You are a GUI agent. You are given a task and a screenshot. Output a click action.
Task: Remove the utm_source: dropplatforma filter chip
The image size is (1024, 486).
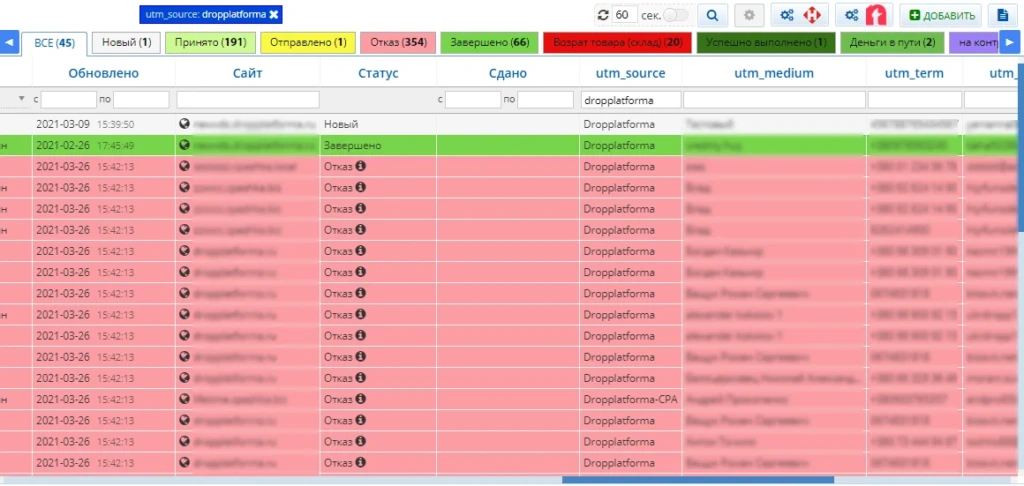click(x=274, y=15)
